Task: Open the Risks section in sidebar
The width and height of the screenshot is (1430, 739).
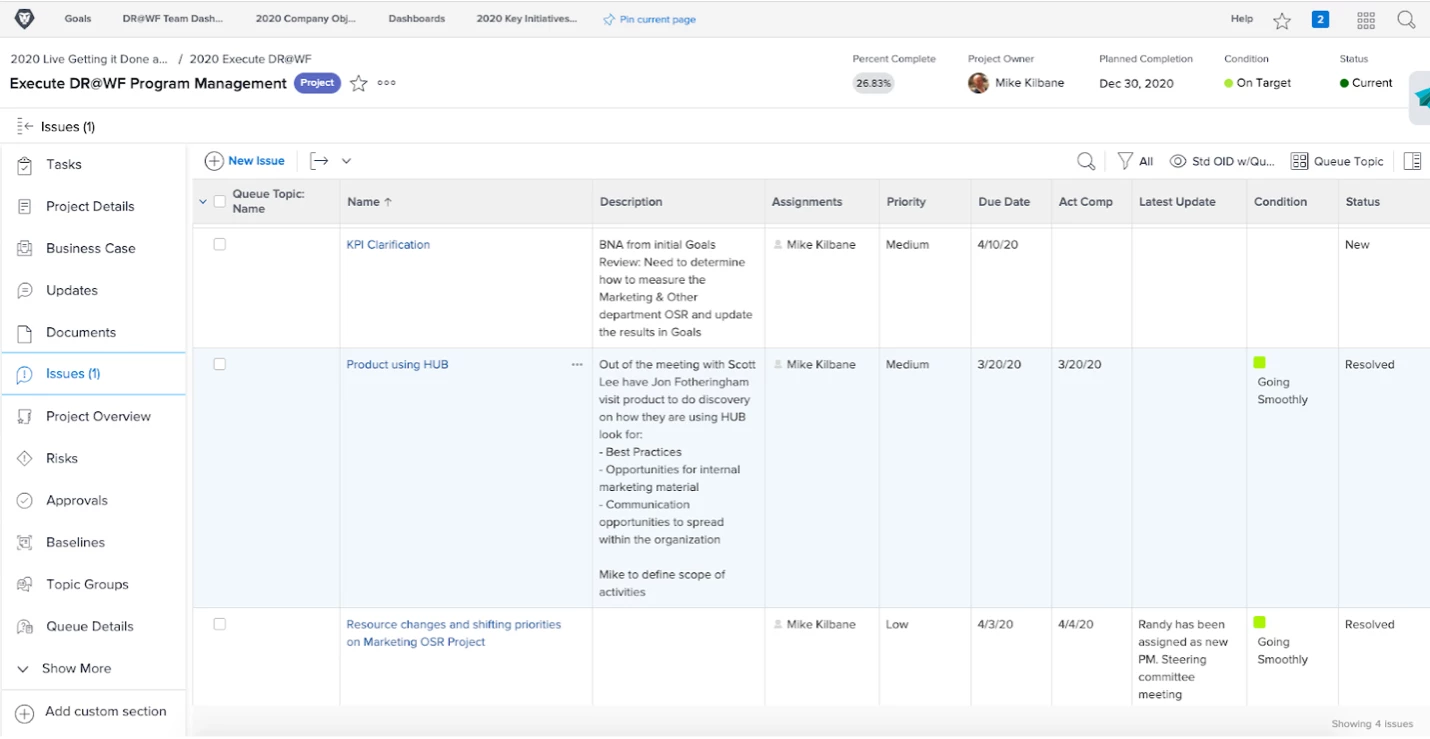Action: pos(62,458)
